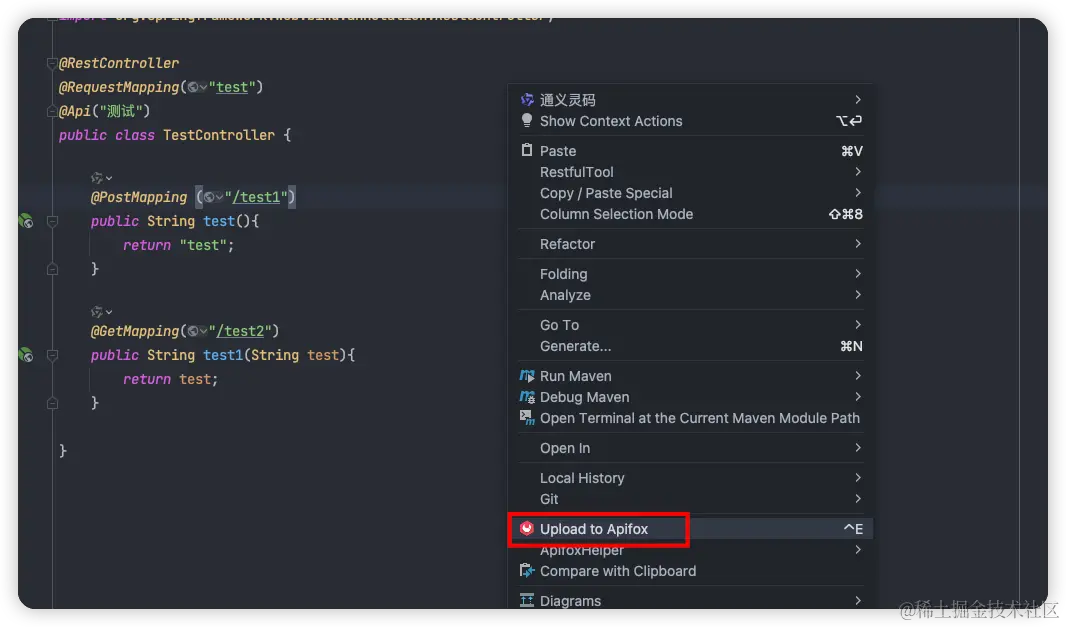Image resolution: width=1066 pixels, height=627 pixels.
Task: Click the Run Maven icon
Action: click(x=527, y=376)
